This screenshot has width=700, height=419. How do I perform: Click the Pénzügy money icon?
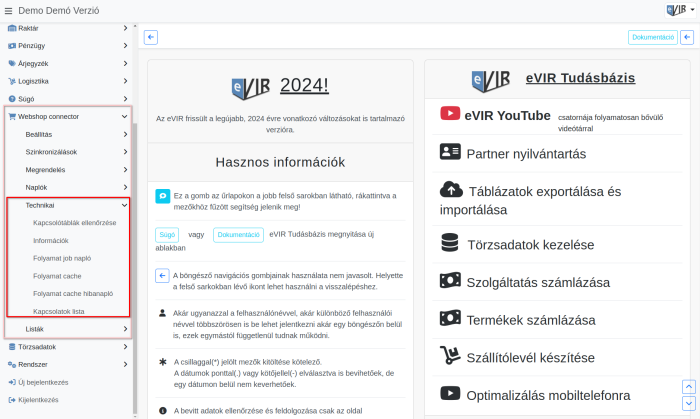coord(12,46)
